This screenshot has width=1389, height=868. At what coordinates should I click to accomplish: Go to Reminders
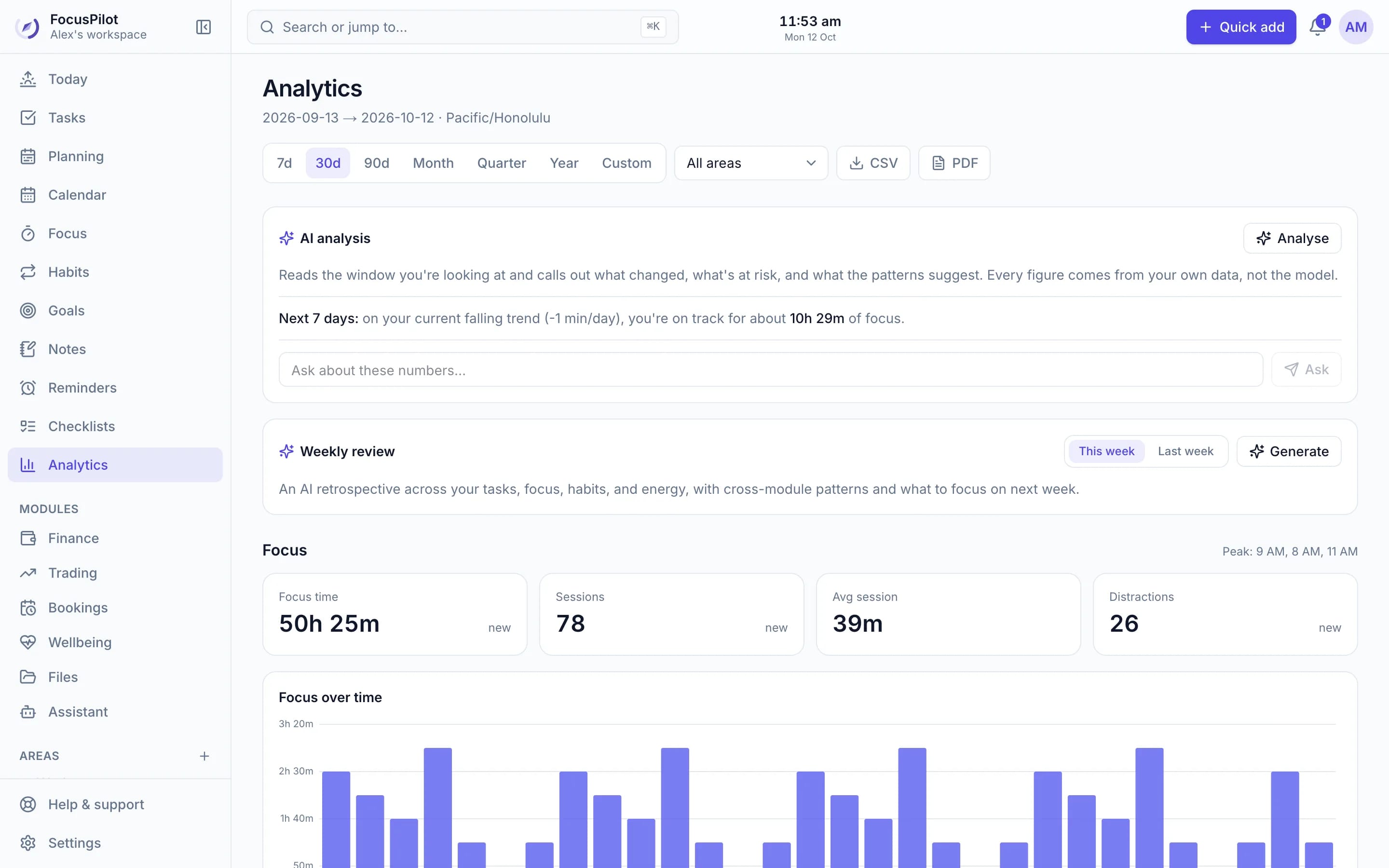point(115,388)
